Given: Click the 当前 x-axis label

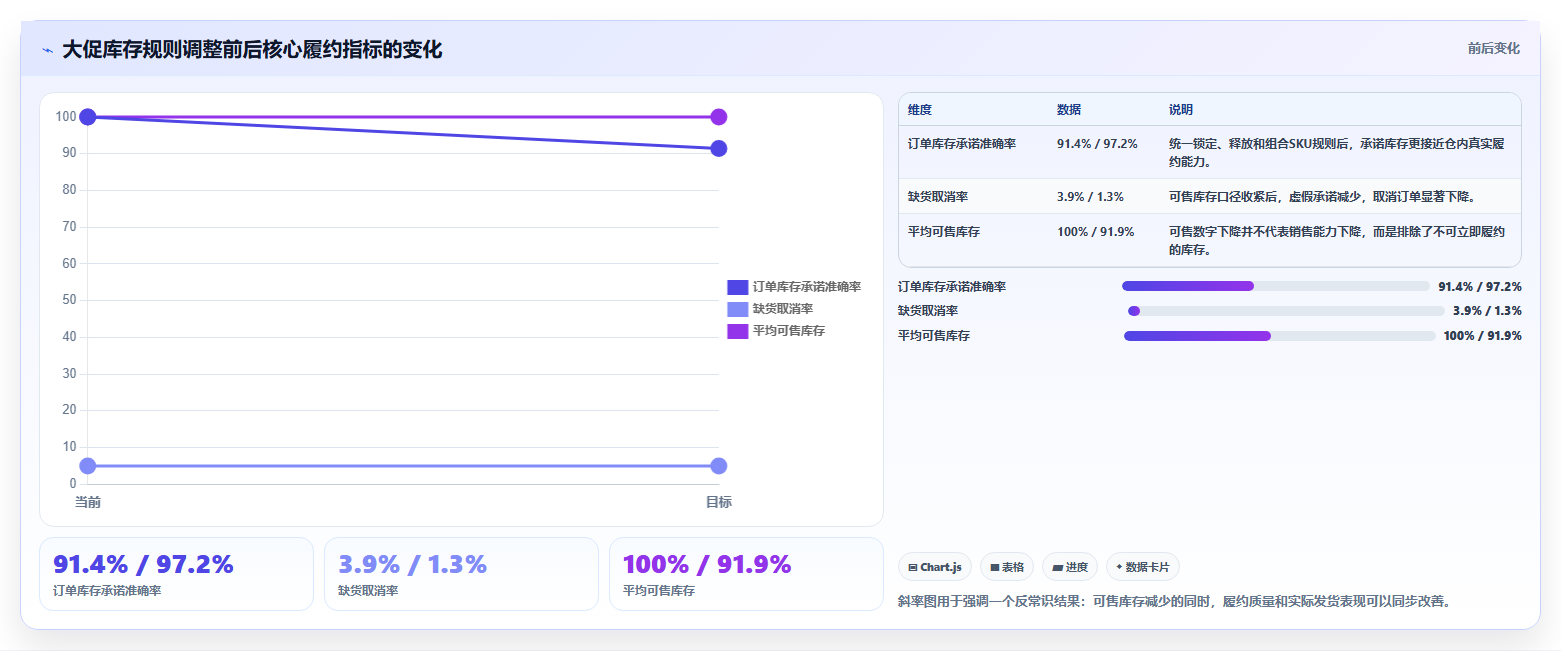Looking at the screenshot, I should click(88, 502).
